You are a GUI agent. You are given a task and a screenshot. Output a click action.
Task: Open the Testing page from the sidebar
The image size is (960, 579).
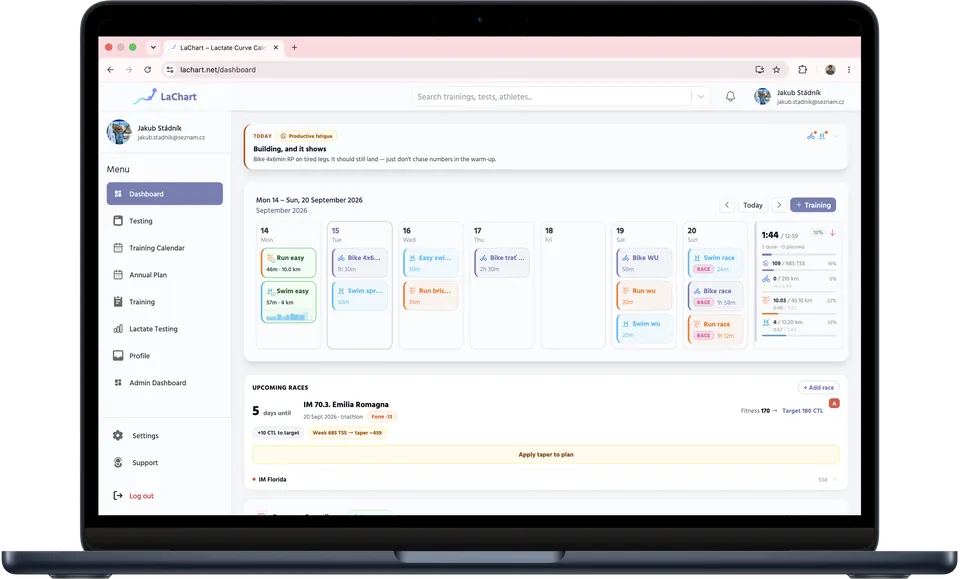165,221
